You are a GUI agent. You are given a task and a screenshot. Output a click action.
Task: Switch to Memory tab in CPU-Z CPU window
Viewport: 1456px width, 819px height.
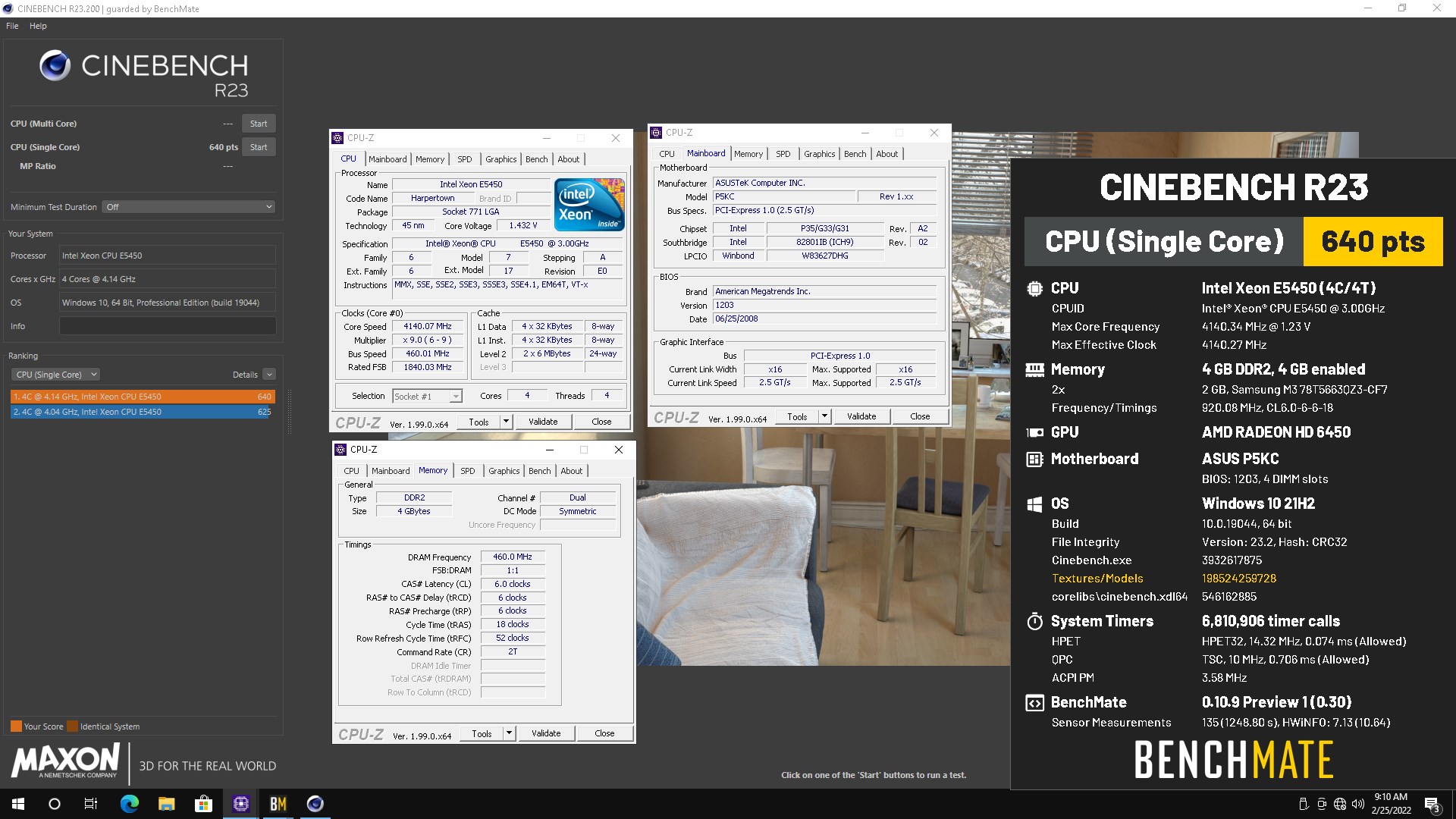tap(430, 159)
